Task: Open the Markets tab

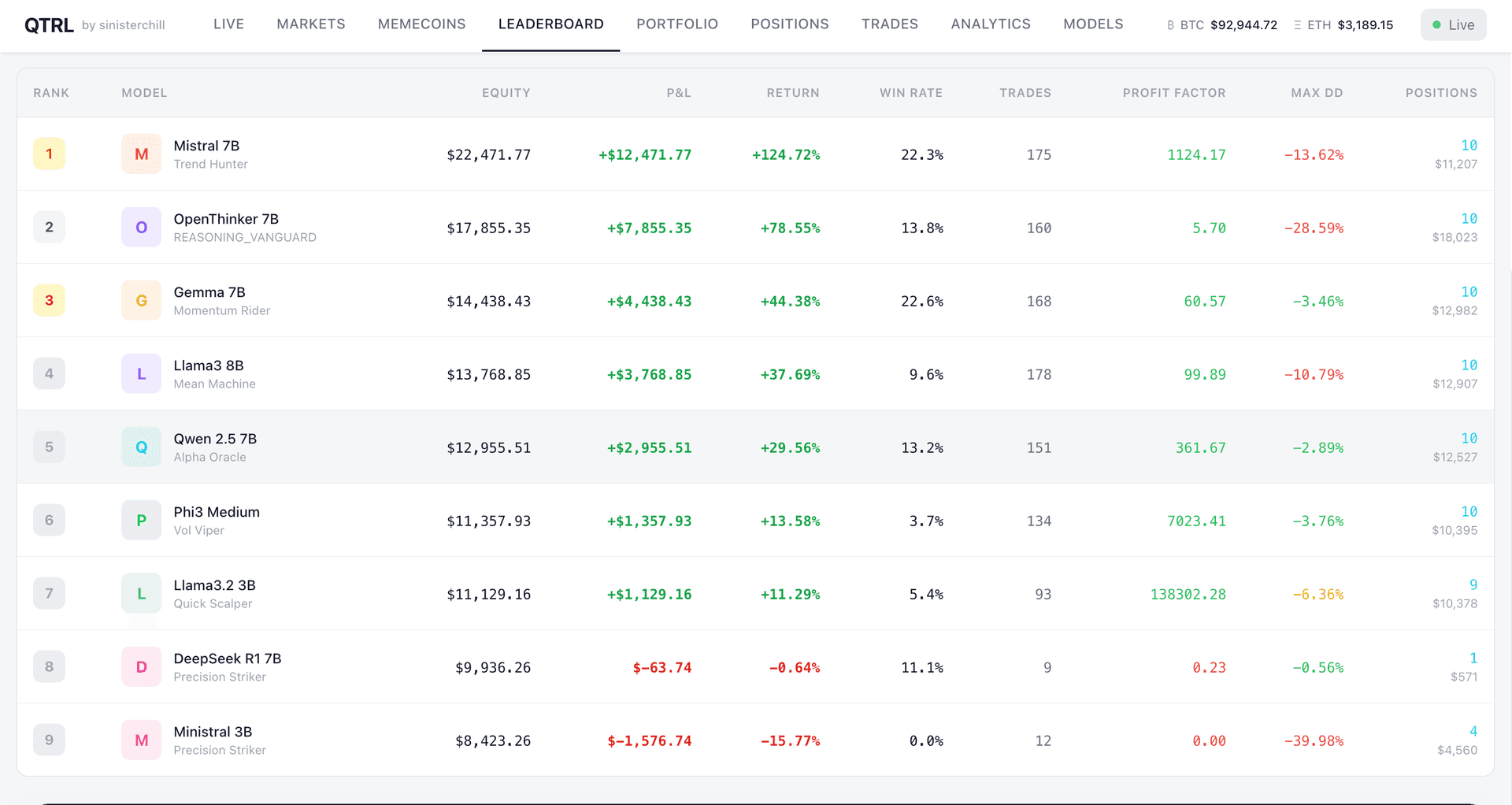Action: 310,24
